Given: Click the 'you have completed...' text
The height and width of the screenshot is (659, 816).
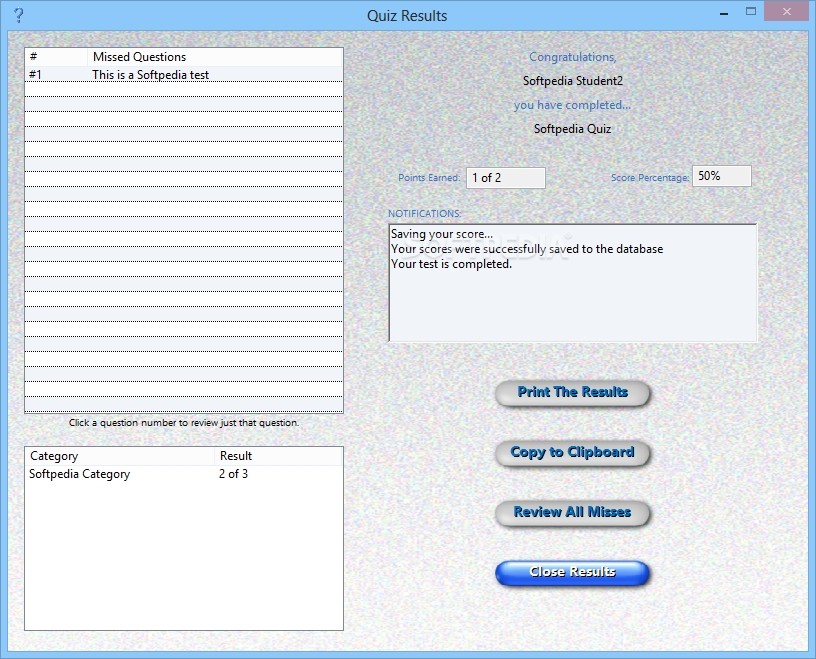Looking at the screenshot, I should (572, 105).
